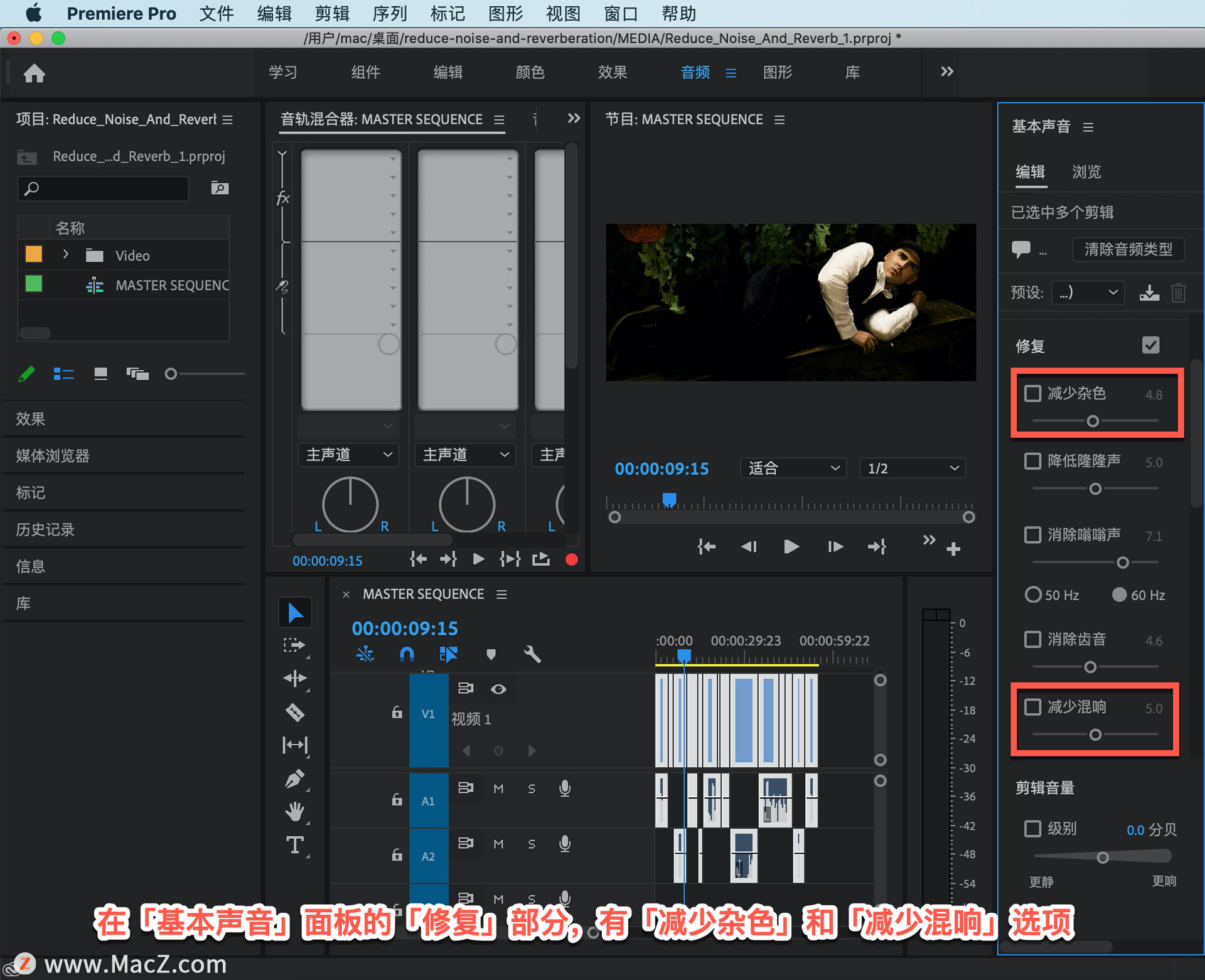Select the Pen tool in timeline tools
The height and width of the screenshot is (980, 1205).
(x=294, y=779)
